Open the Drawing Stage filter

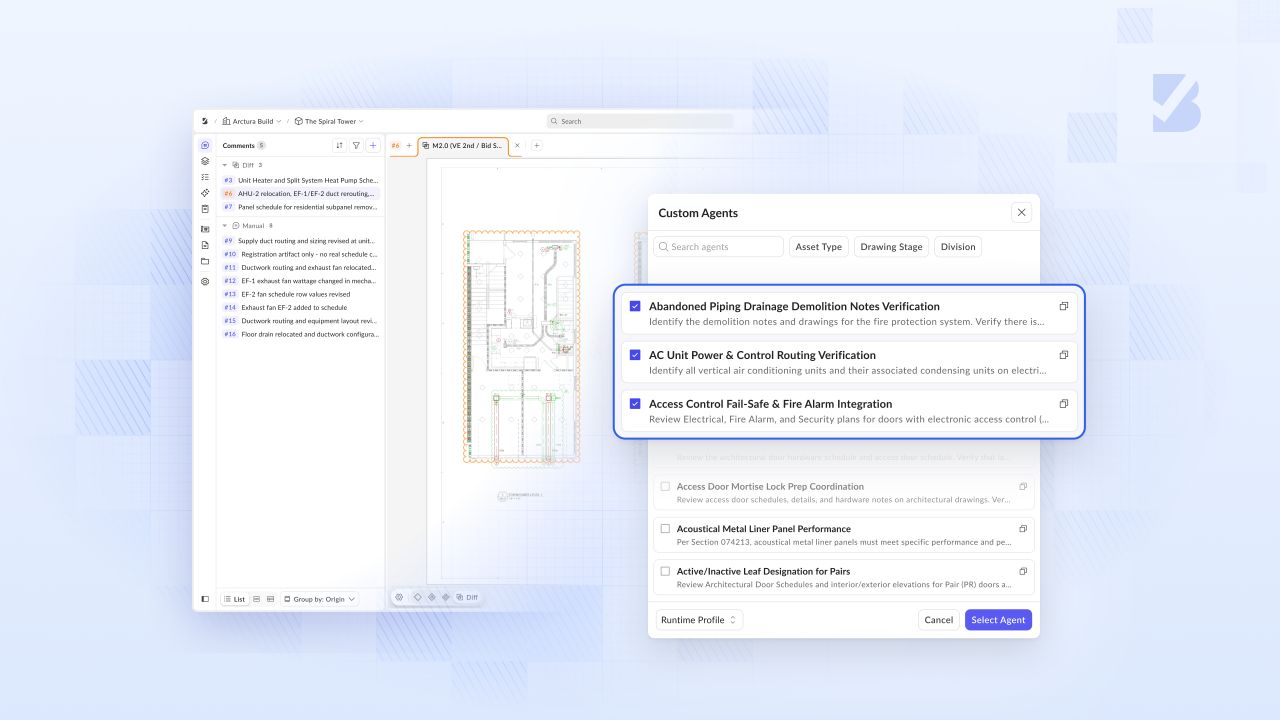pyautogui.click(x=891, y=247)
